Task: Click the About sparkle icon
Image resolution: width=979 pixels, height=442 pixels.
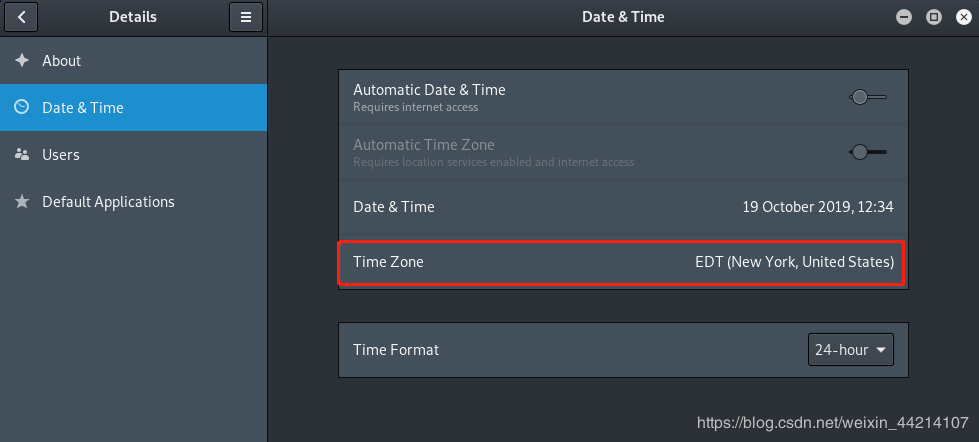Action: point(22,61)
